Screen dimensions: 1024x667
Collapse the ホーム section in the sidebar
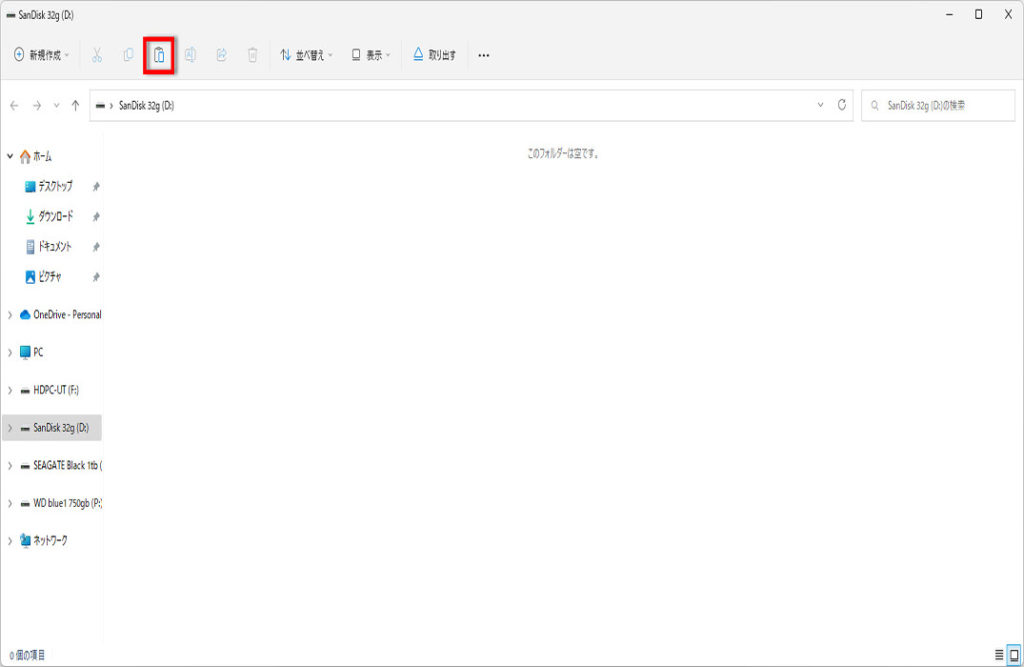[10, 157]
